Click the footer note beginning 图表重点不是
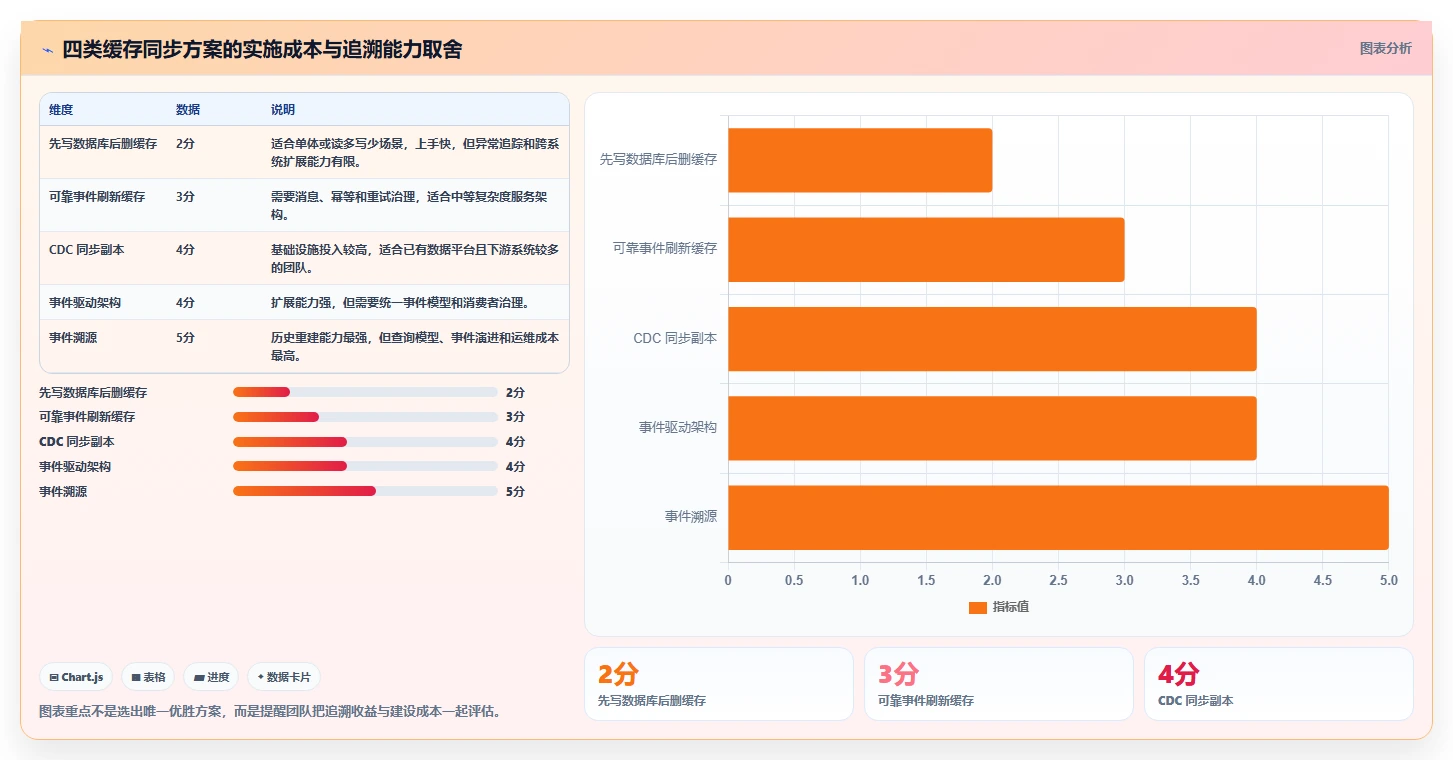The height and width of the screenshot is (760, 1453). (x=270, y=711)
